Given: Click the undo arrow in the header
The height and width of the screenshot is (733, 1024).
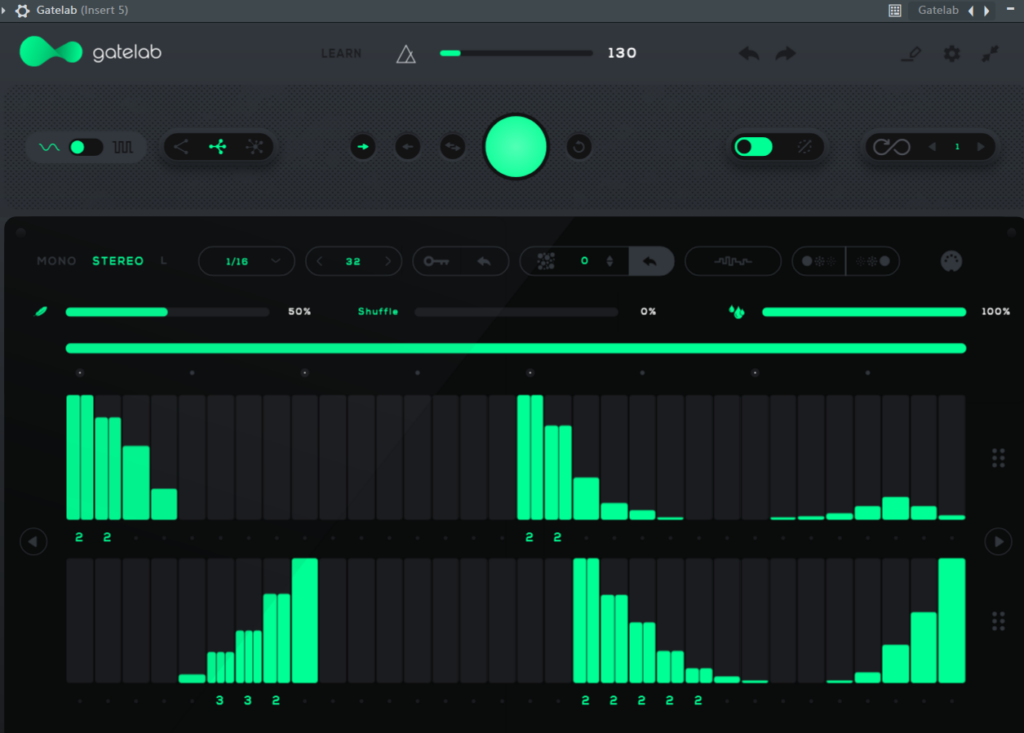Looking at the screenshot, I should [x=749, y=54].
